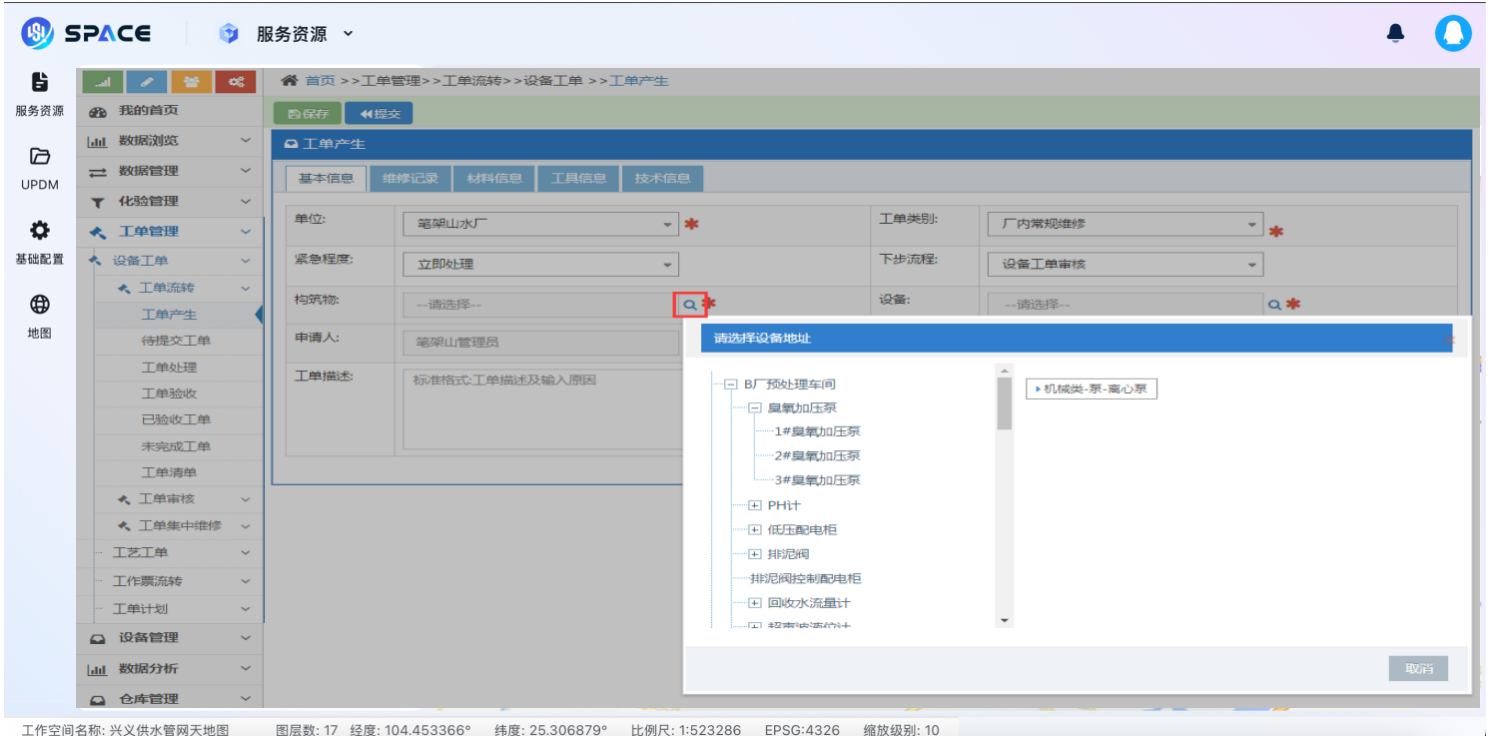Viewport: 1492px width, 736px height.
Task: Collapse the B厂预处理车间 tree node
Action: (730, 384)
